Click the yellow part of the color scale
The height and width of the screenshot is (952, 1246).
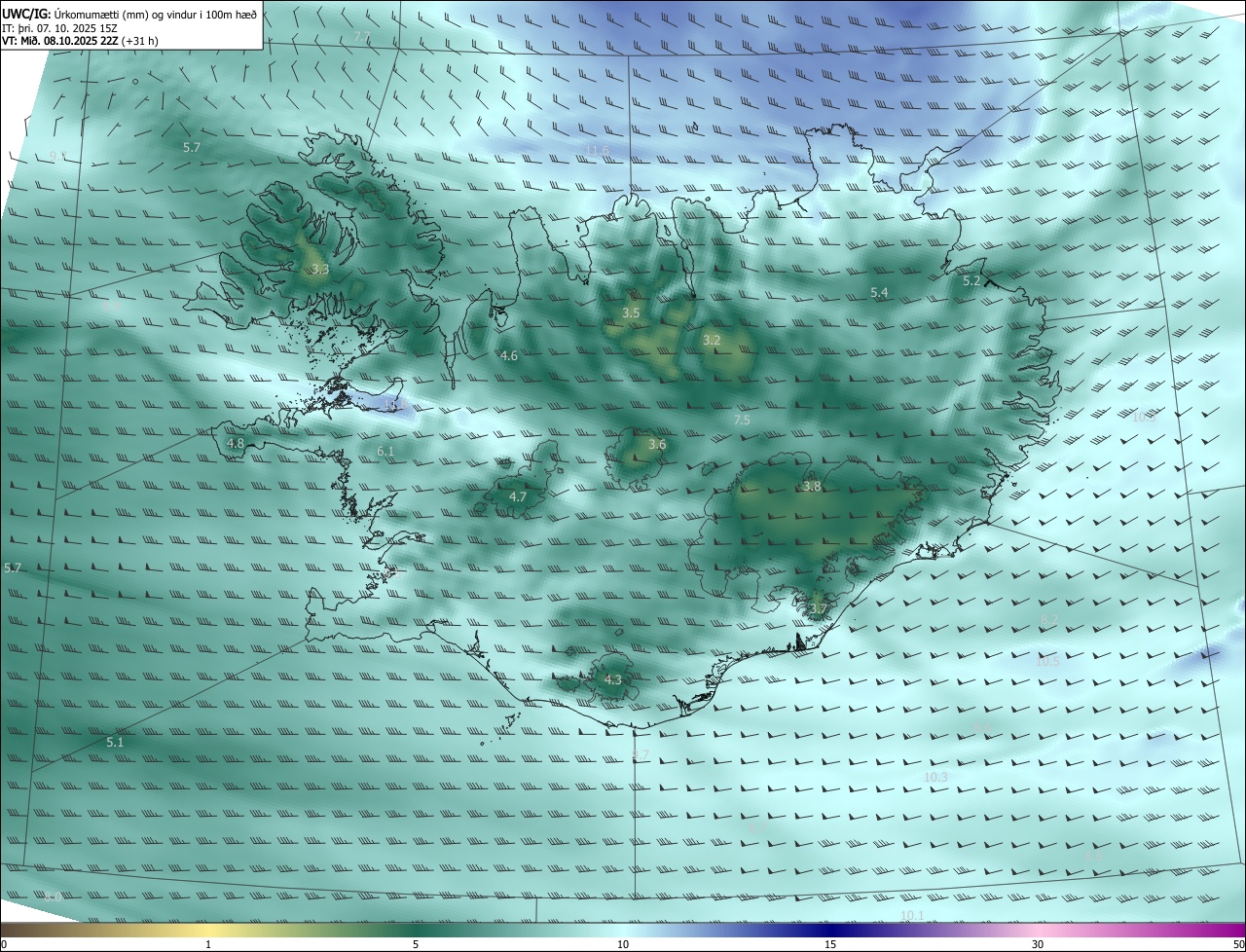pyautogui.click(x=208, y=930)
